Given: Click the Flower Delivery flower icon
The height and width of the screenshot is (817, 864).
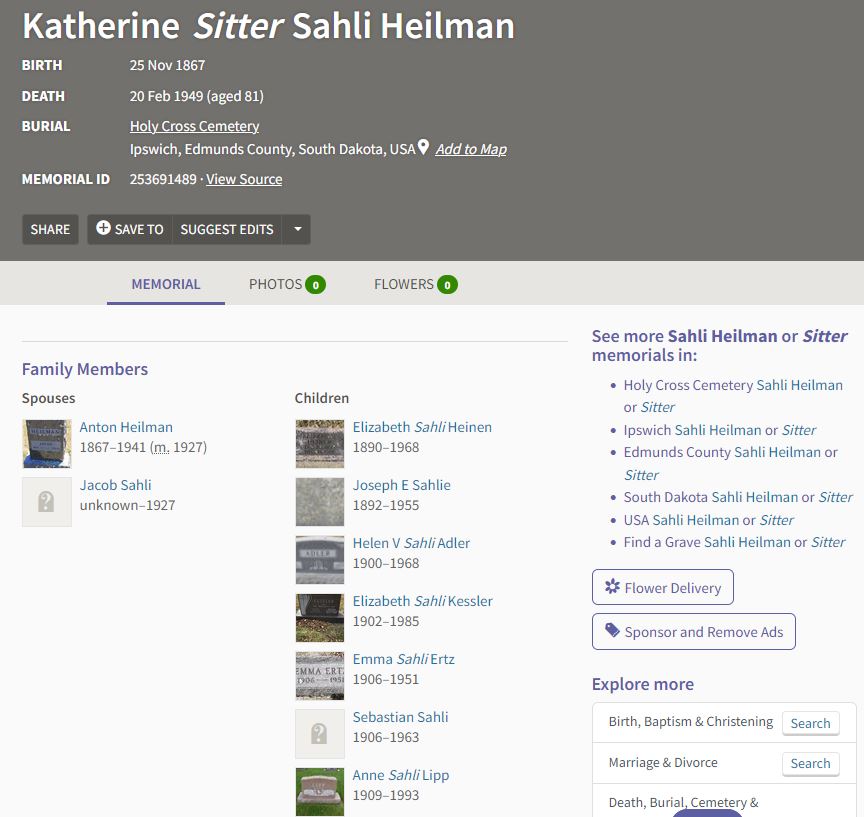Looking at the screenshot, I should coord(612,587).
